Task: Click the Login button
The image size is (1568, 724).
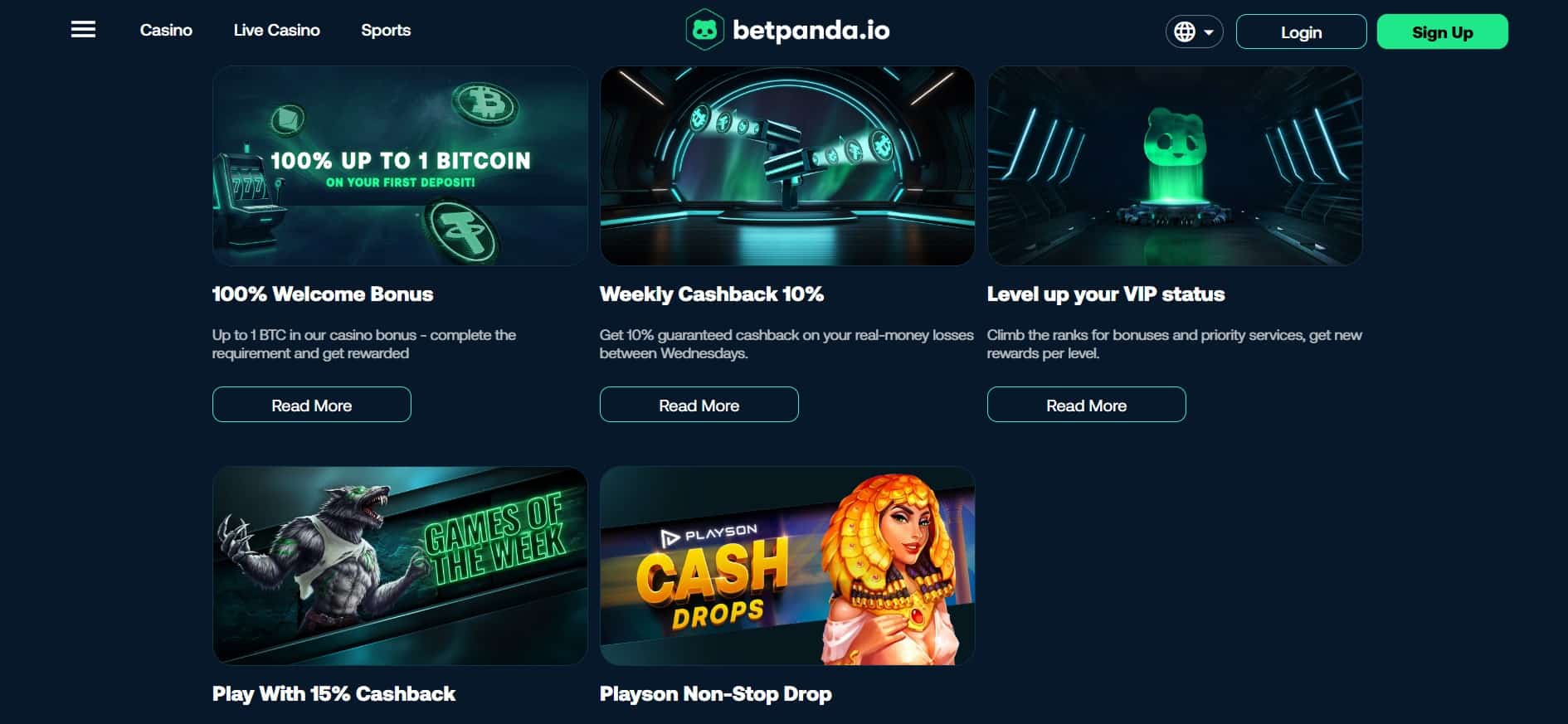Action: click(1301, 32)
